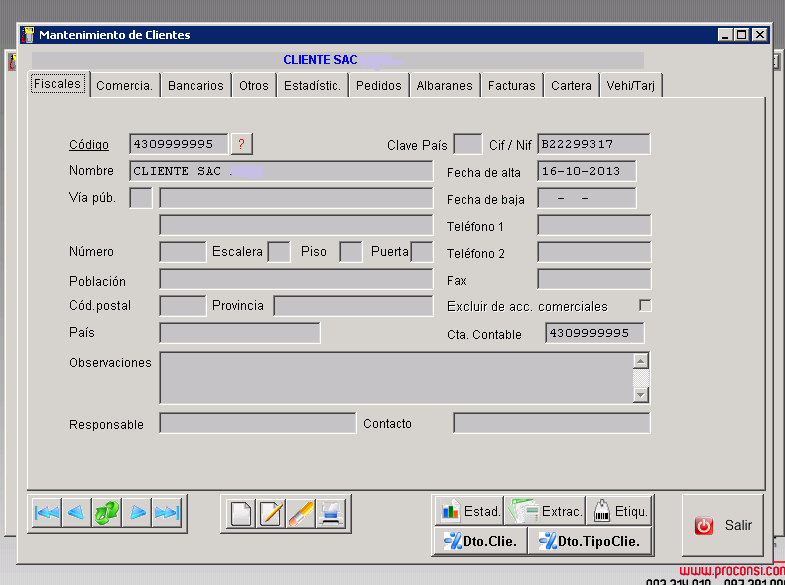Click the Teléfono 2 field
The height and width of the screenshot is (585, 785).
point(594,252)
